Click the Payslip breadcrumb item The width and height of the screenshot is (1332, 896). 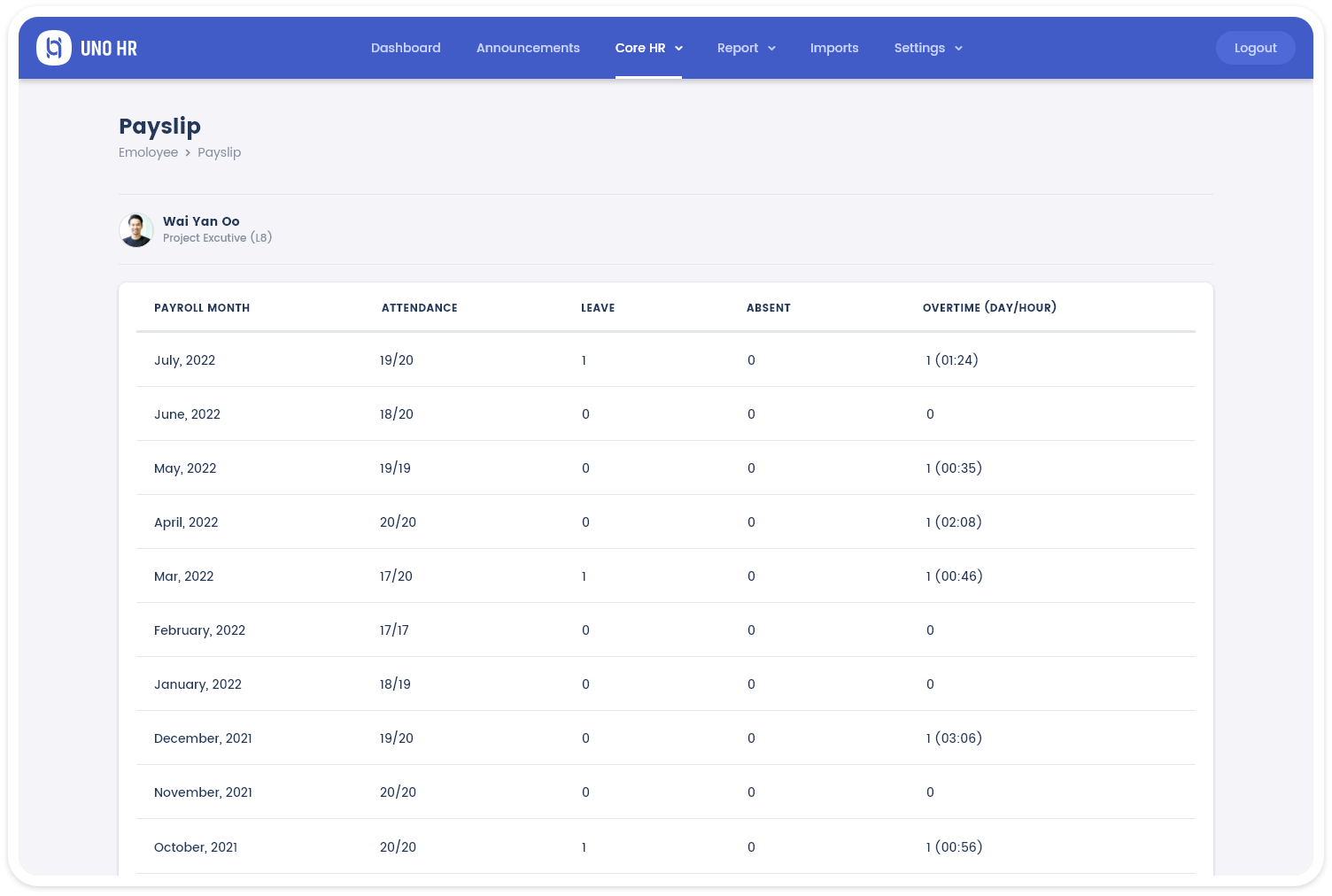pyautogui.click(x=219, y=152)
